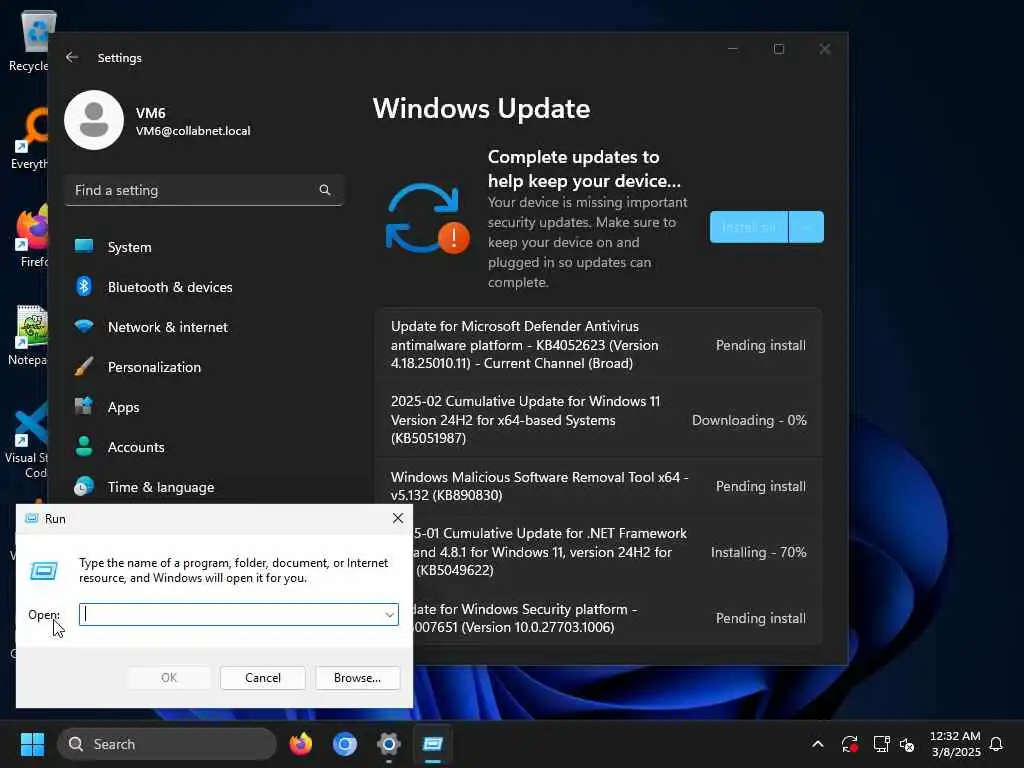Open the VM6 profile avatar
Screen dimensions: 1024x768
pyautogui.click(x=94, y=120)
